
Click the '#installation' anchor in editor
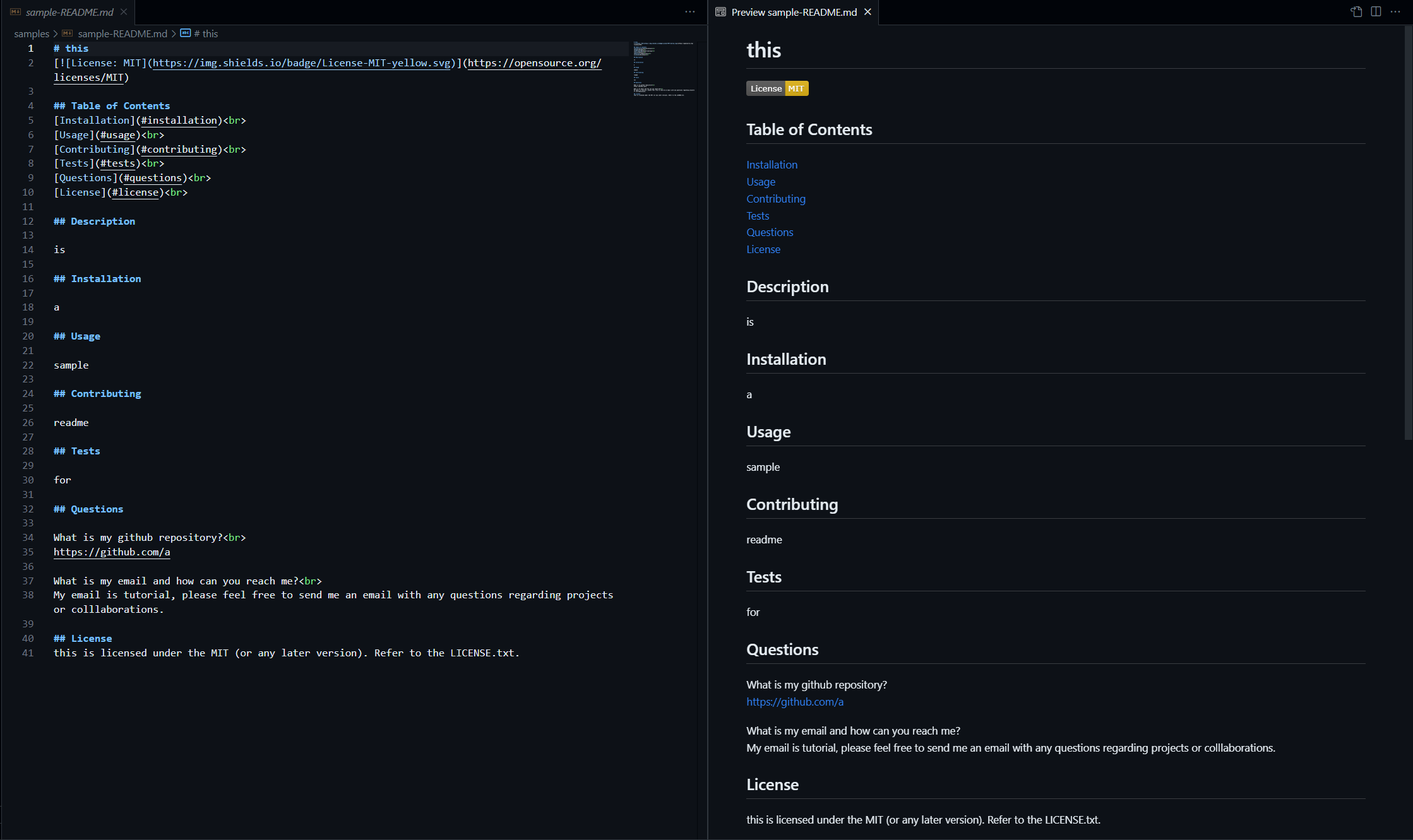179,121
